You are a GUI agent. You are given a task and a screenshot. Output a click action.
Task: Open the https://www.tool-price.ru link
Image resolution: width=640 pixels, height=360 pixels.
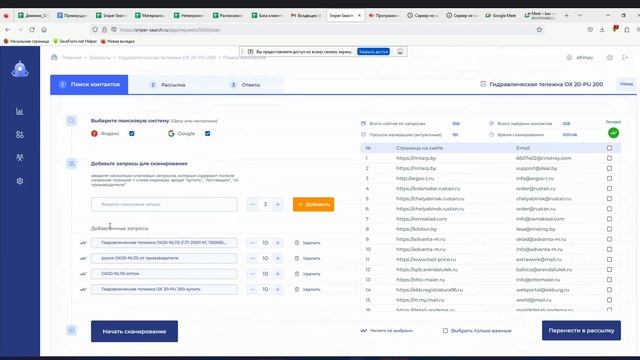click(426, 259)
